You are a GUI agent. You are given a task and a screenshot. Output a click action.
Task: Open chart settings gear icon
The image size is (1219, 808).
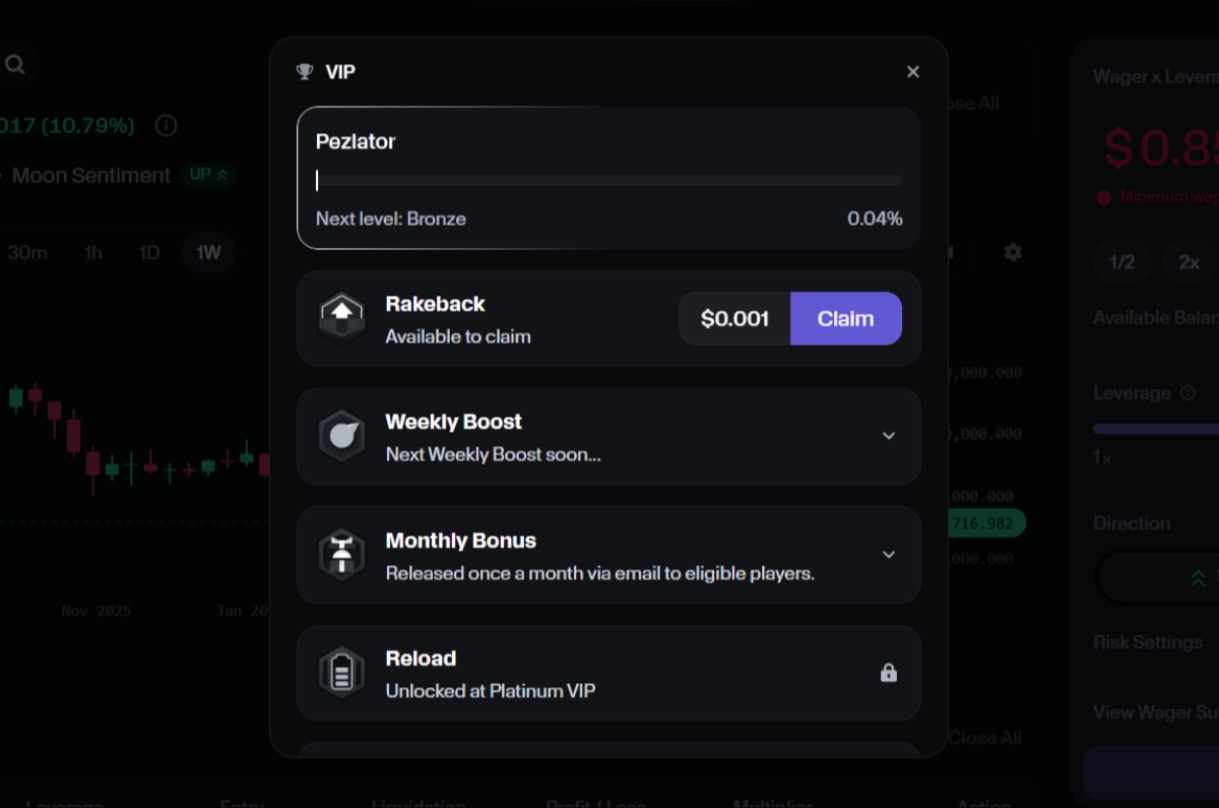pyautogui.click(x=1013, y=252)
